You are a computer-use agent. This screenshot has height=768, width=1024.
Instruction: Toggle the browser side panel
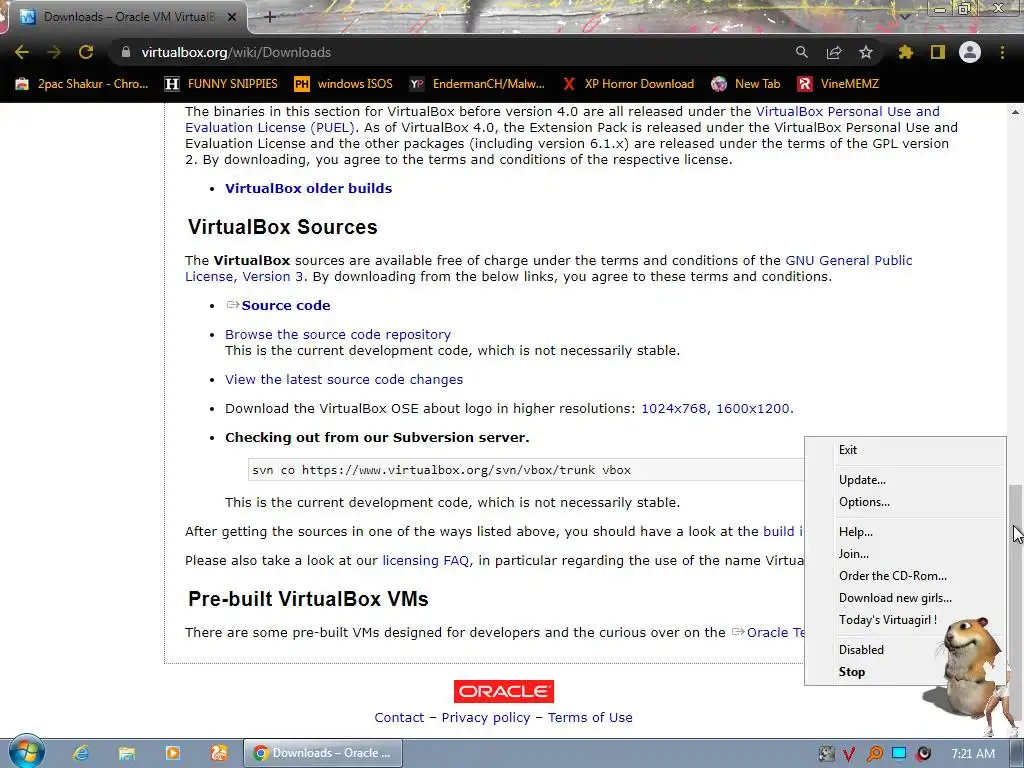pos(938,52)
